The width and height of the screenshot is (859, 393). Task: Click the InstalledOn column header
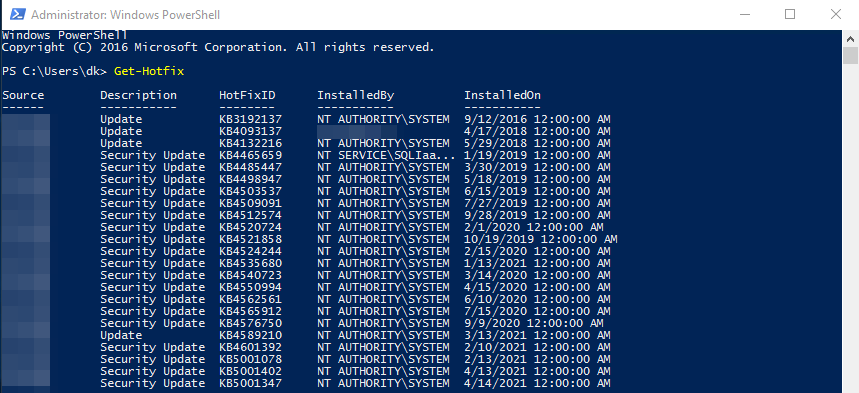click(x=502, y=95)
